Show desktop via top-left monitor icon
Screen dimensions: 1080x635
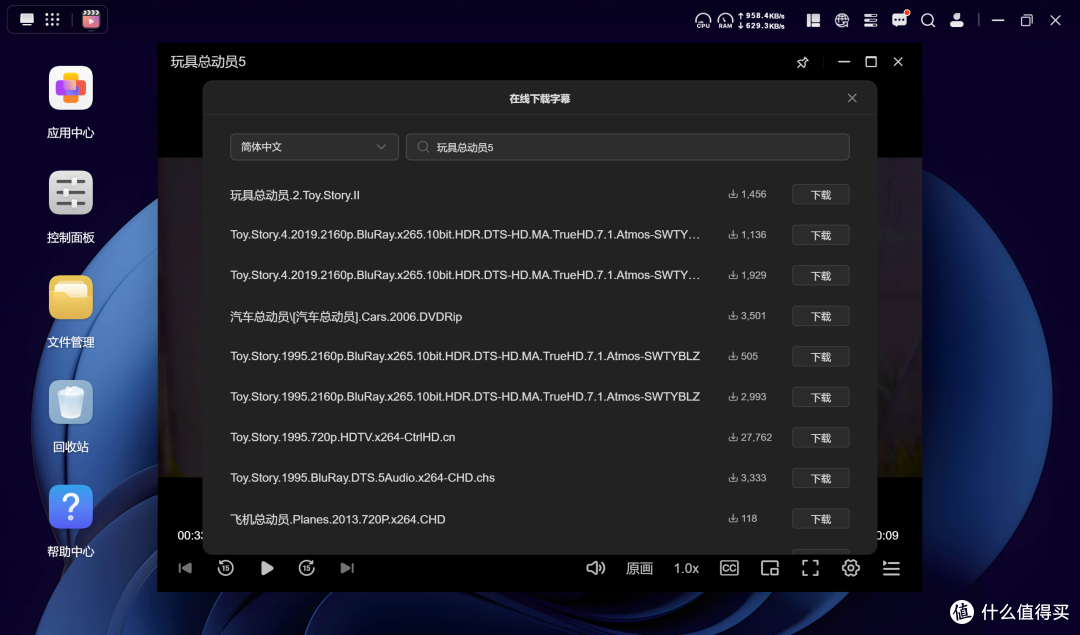(x=27, y=19)
